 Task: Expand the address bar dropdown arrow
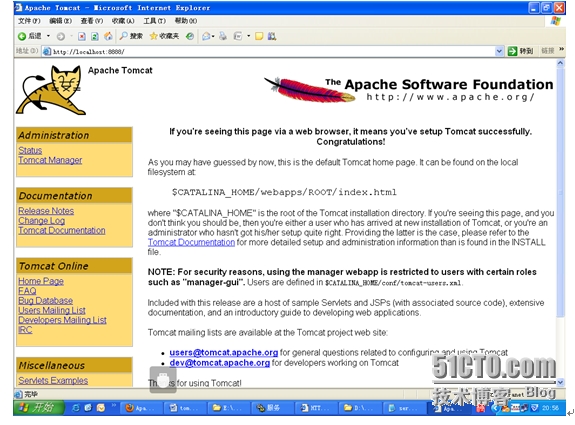coord(499,51)
